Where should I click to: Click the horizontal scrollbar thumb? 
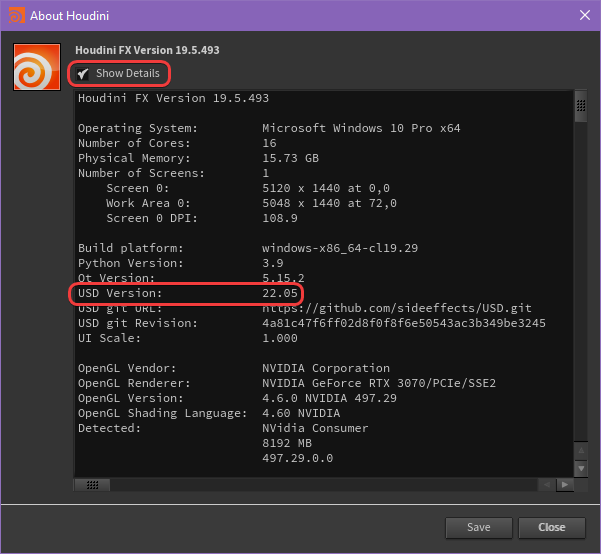pos(92,485)
